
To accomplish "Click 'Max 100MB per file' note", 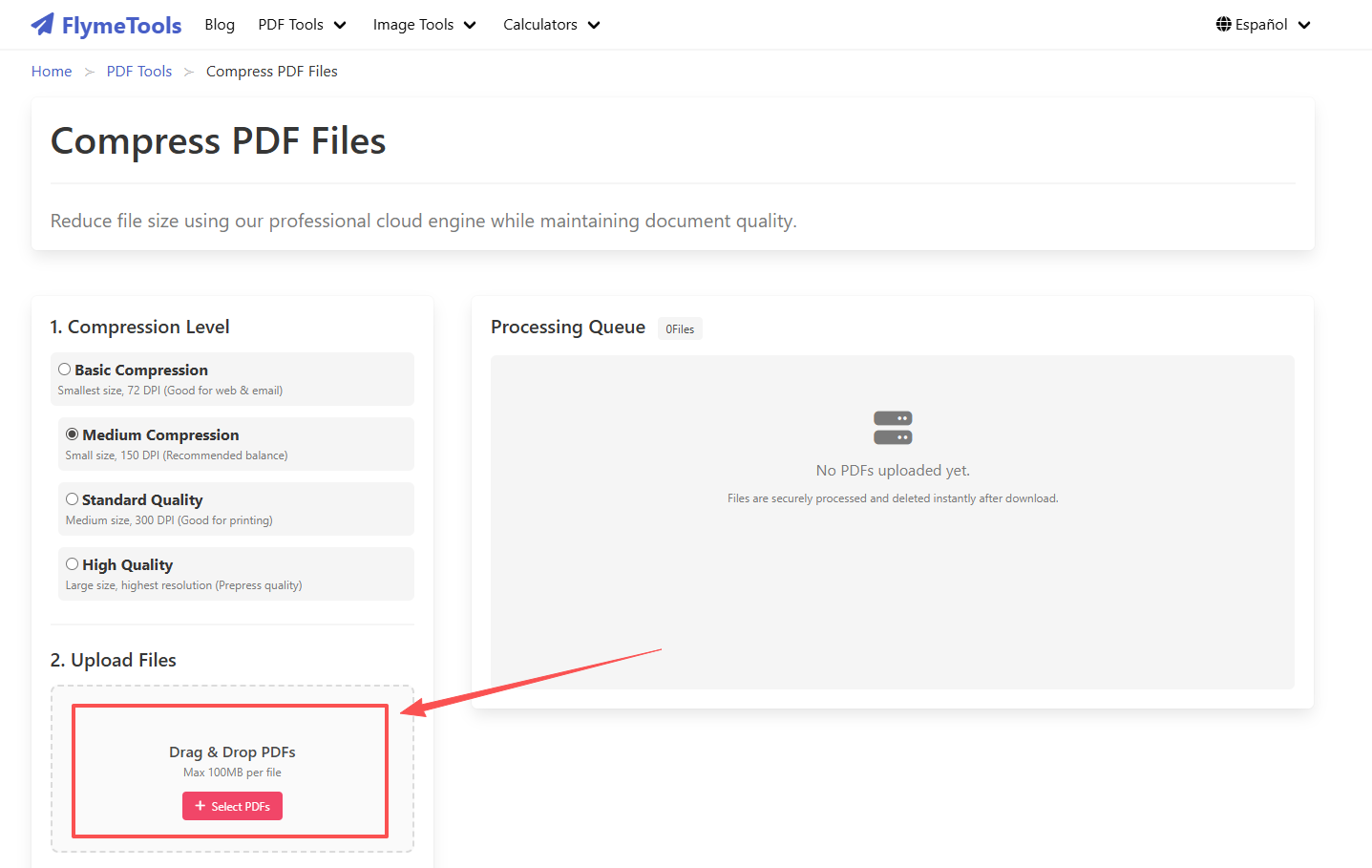I will point(232,773).
